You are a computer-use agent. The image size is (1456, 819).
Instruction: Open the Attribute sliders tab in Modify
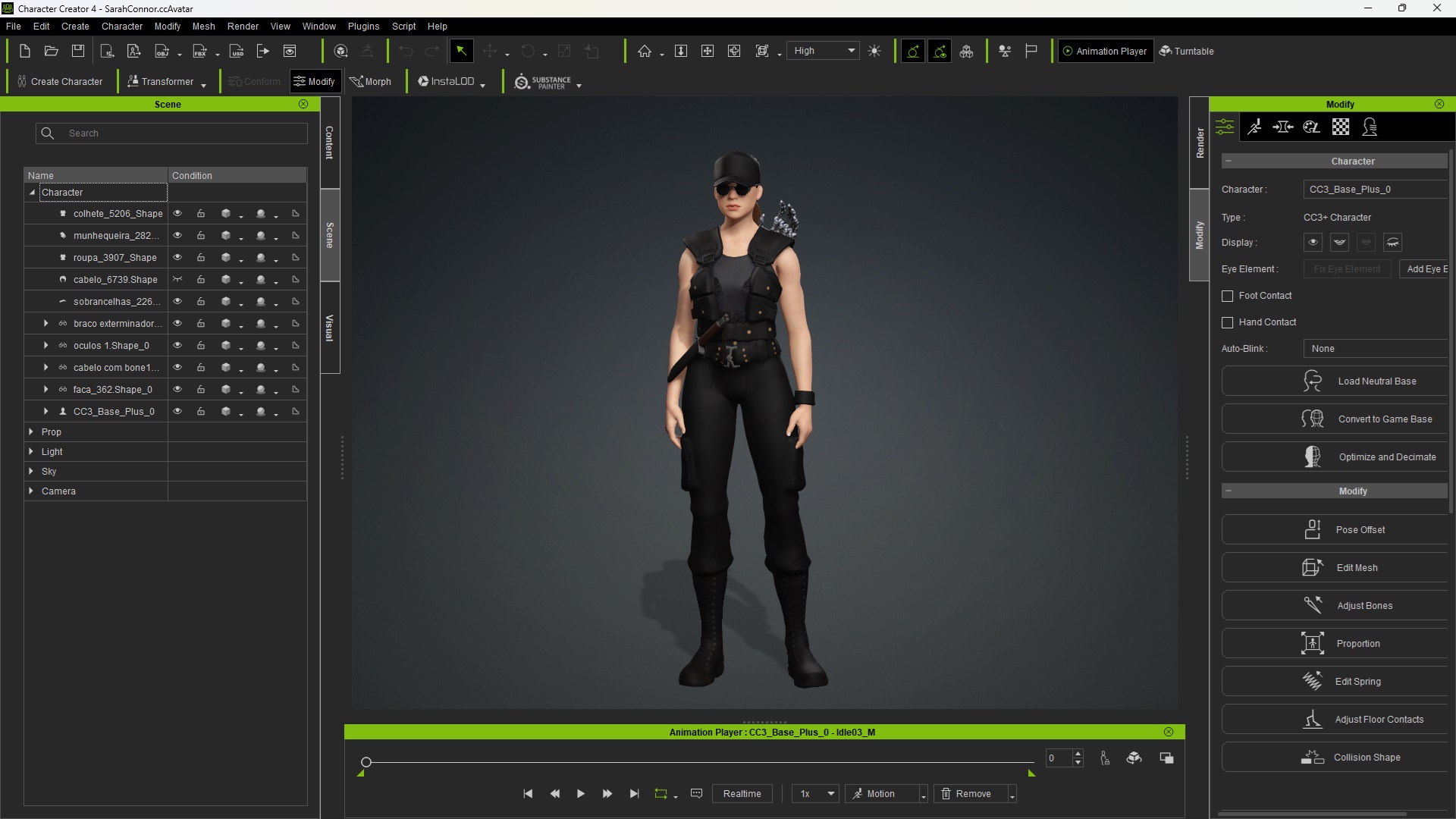click(1225, 127)
